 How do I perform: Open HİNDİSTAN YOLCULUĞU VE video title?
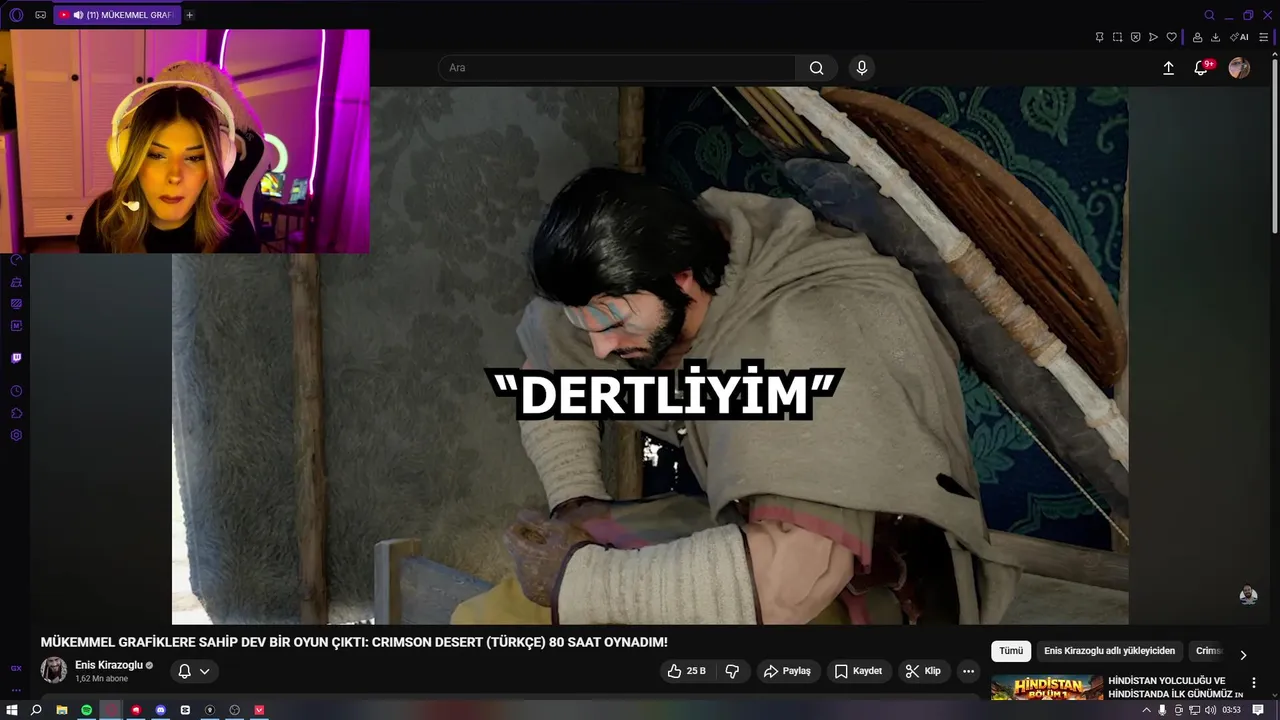[x=1174, y=687]
